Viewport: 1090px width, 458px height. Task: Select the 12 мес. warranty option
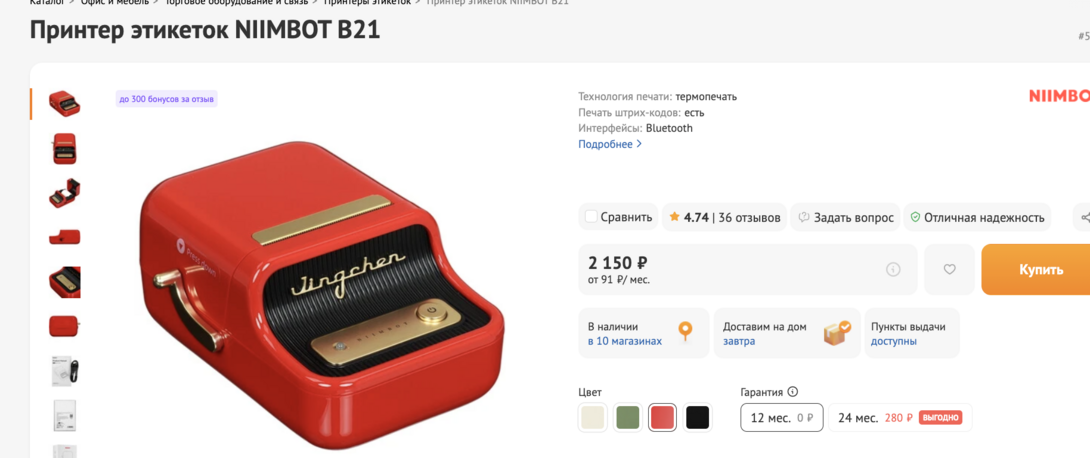(781, 418)
